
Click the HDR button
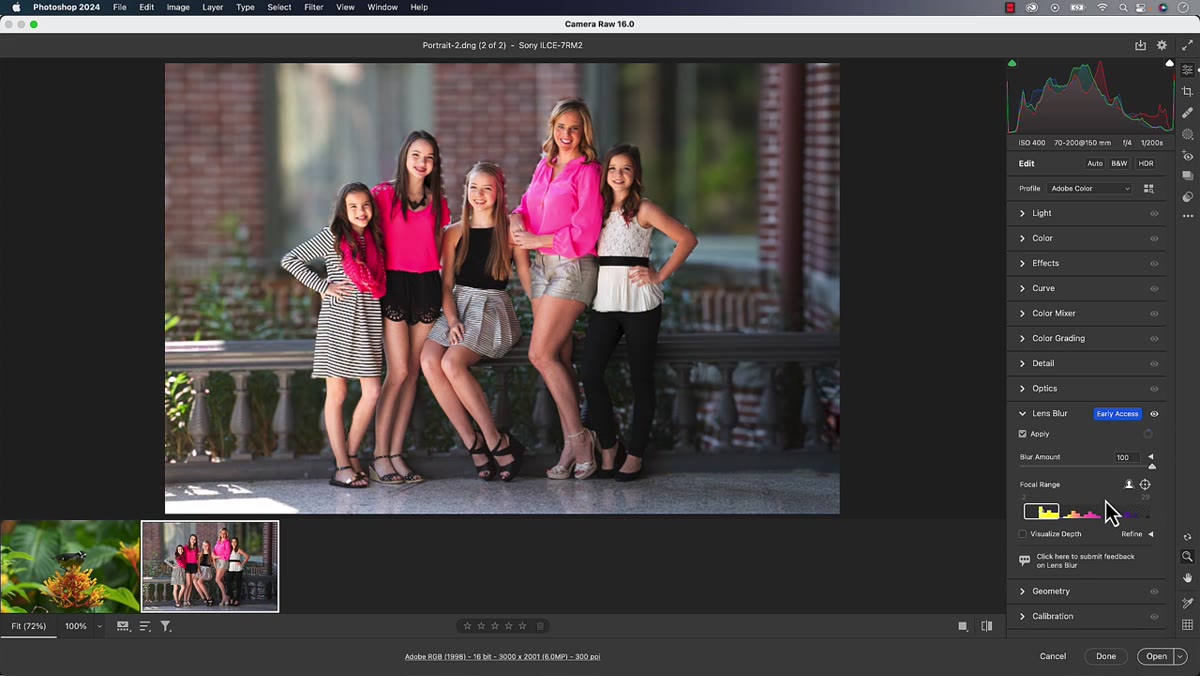[x=1146, y=163]
